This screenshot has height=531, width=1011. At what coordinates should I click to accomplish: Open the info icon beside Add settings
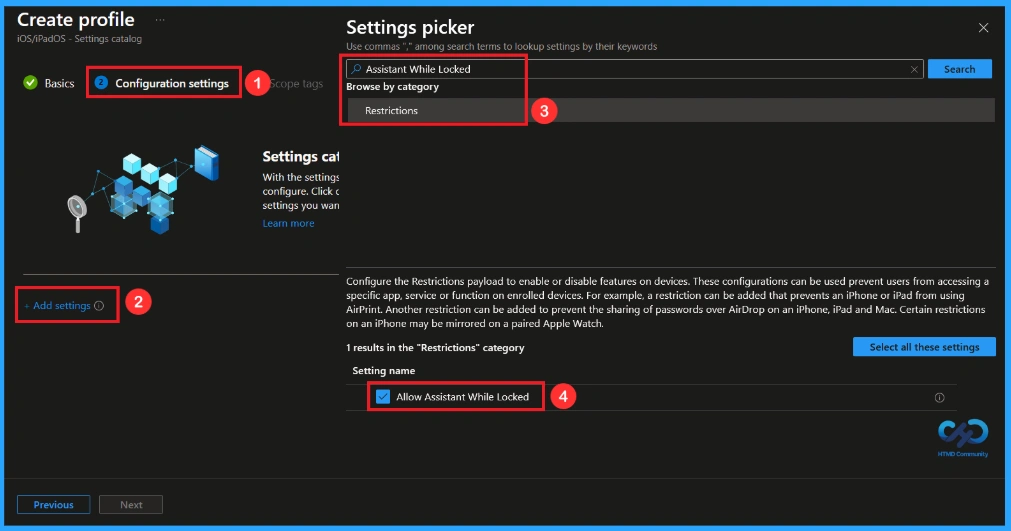pos(99,305)
